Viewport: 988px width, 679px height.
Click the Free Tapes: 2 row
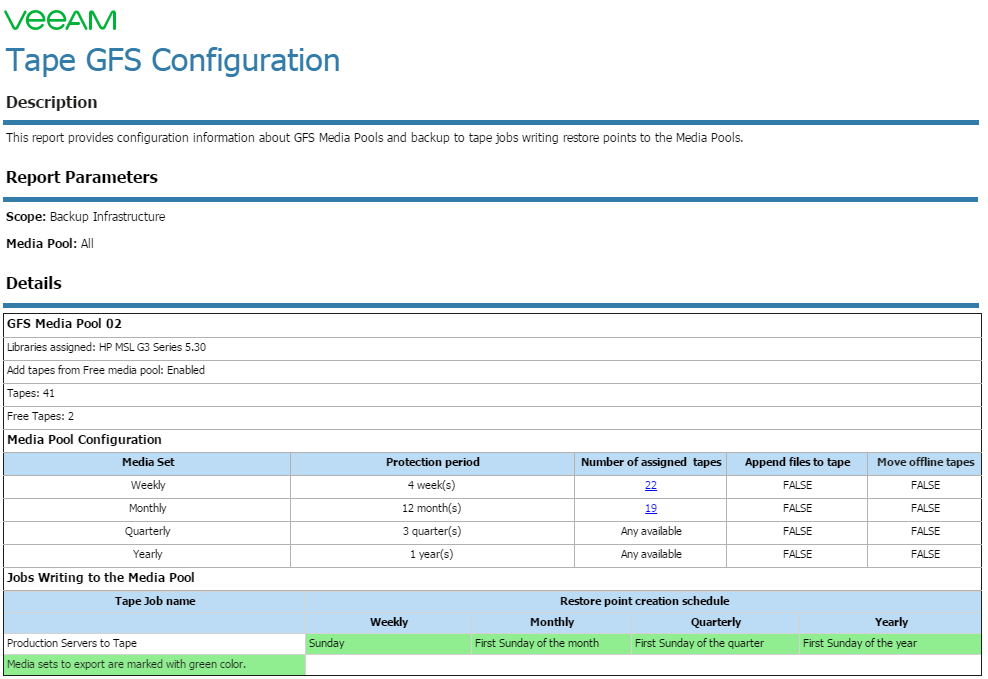point(492,418)
